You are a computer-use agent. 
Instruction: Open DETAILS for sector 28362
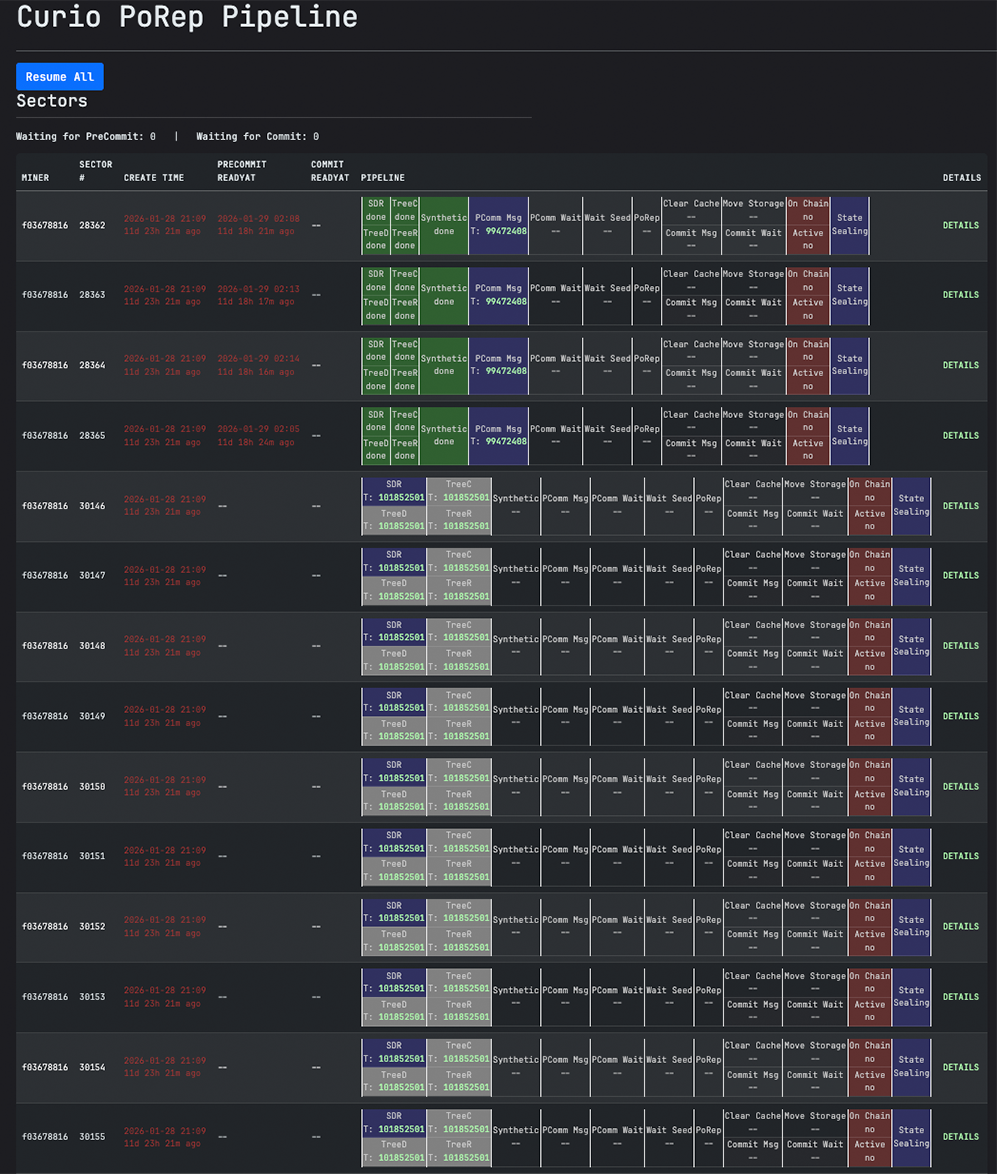(960, 225)
